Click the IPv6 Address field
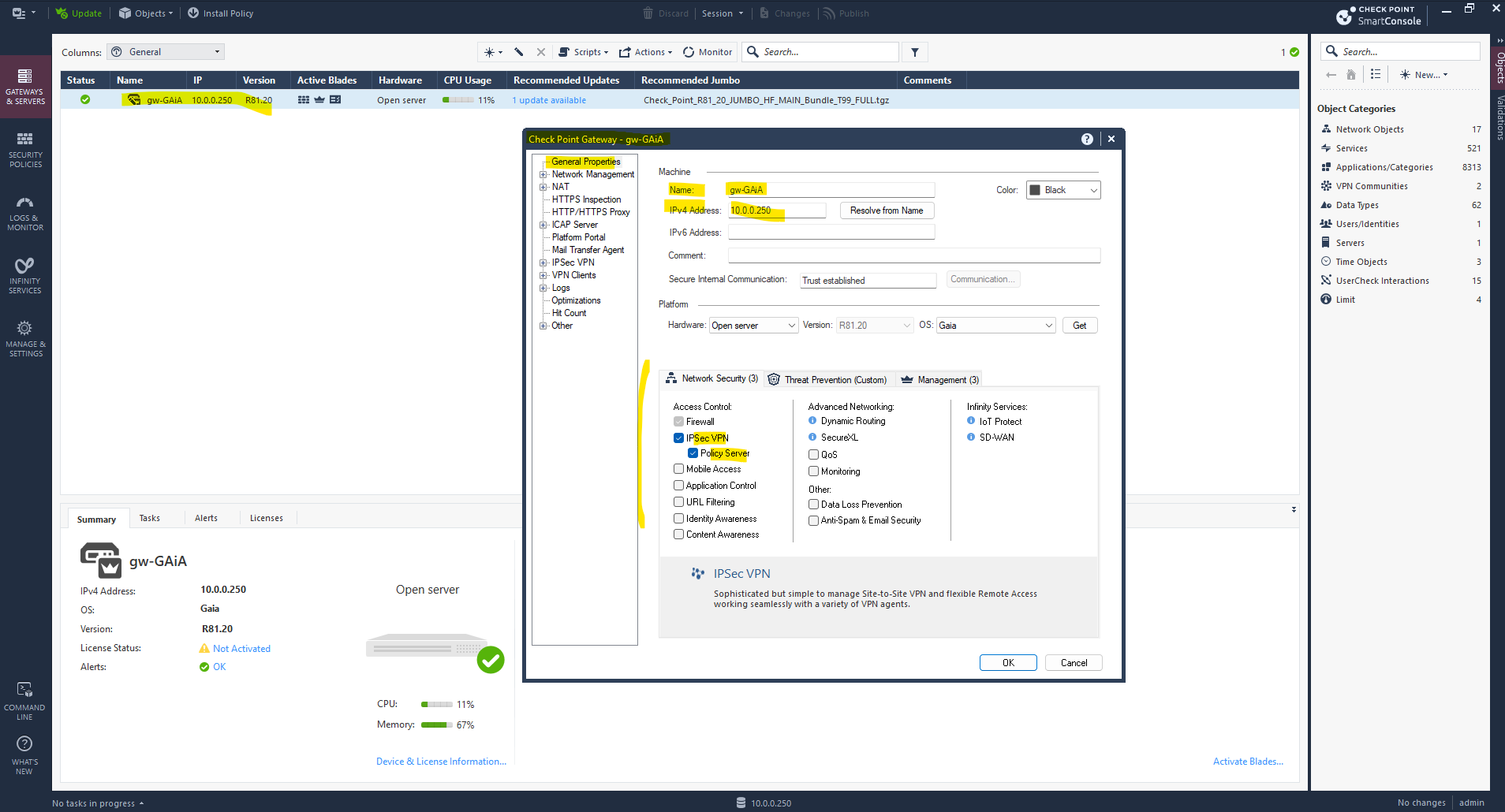This screenshot has width=1505, height=812. [x=831, y=233]
